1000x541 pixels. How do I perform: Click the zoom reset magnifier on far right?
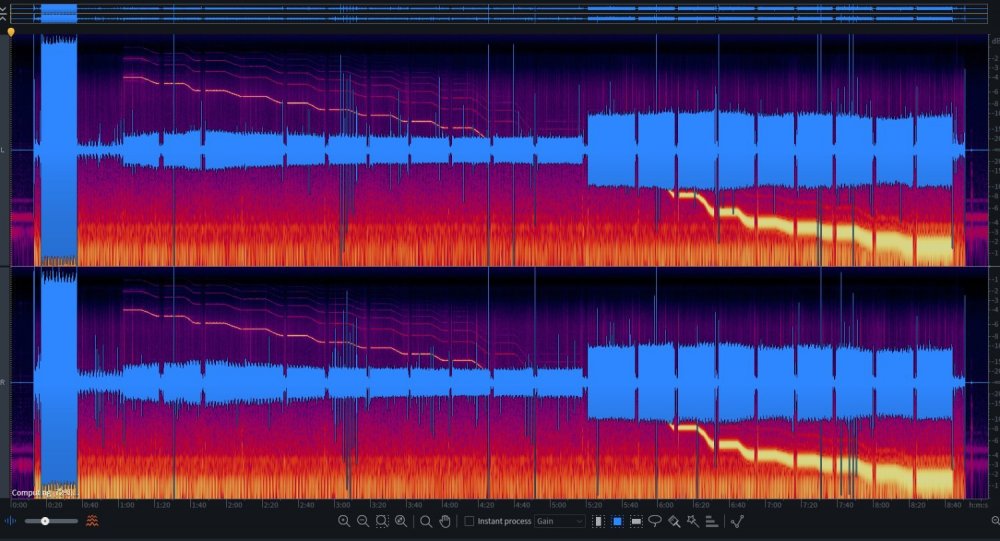(x=993, y=521)
